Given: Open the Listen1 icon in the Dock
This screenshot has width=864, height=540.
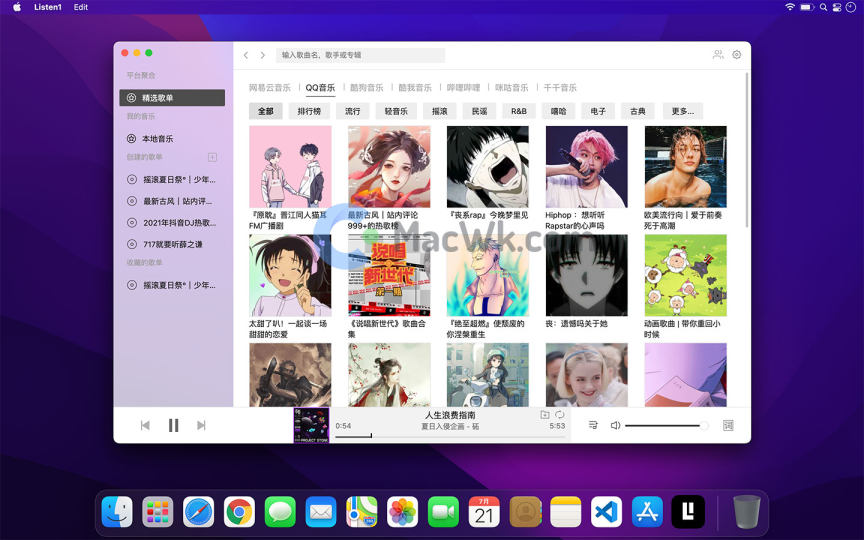Looking at the screenshot, I should (688, 512).
